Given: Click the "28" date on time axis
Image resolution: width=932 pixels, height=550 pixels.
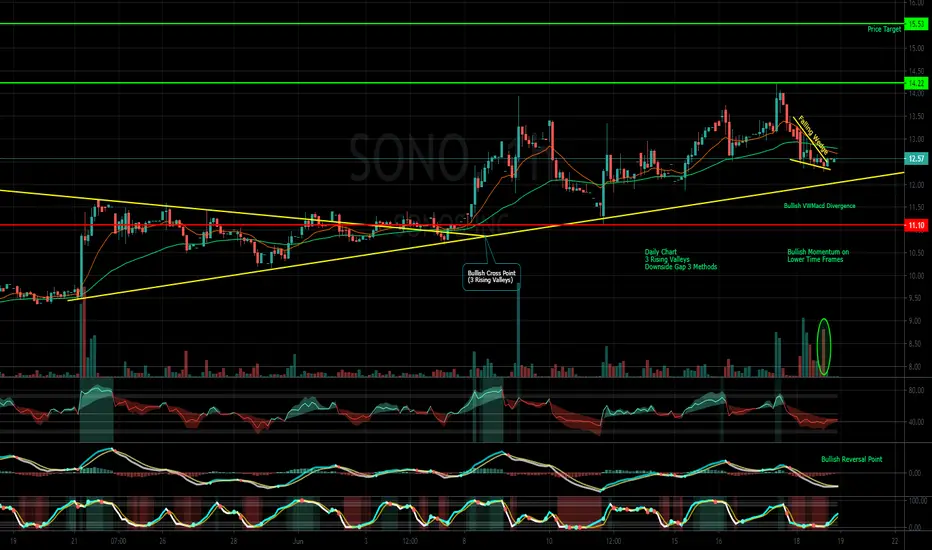Looking at the screenshot, I should click(x=234, y=541).
